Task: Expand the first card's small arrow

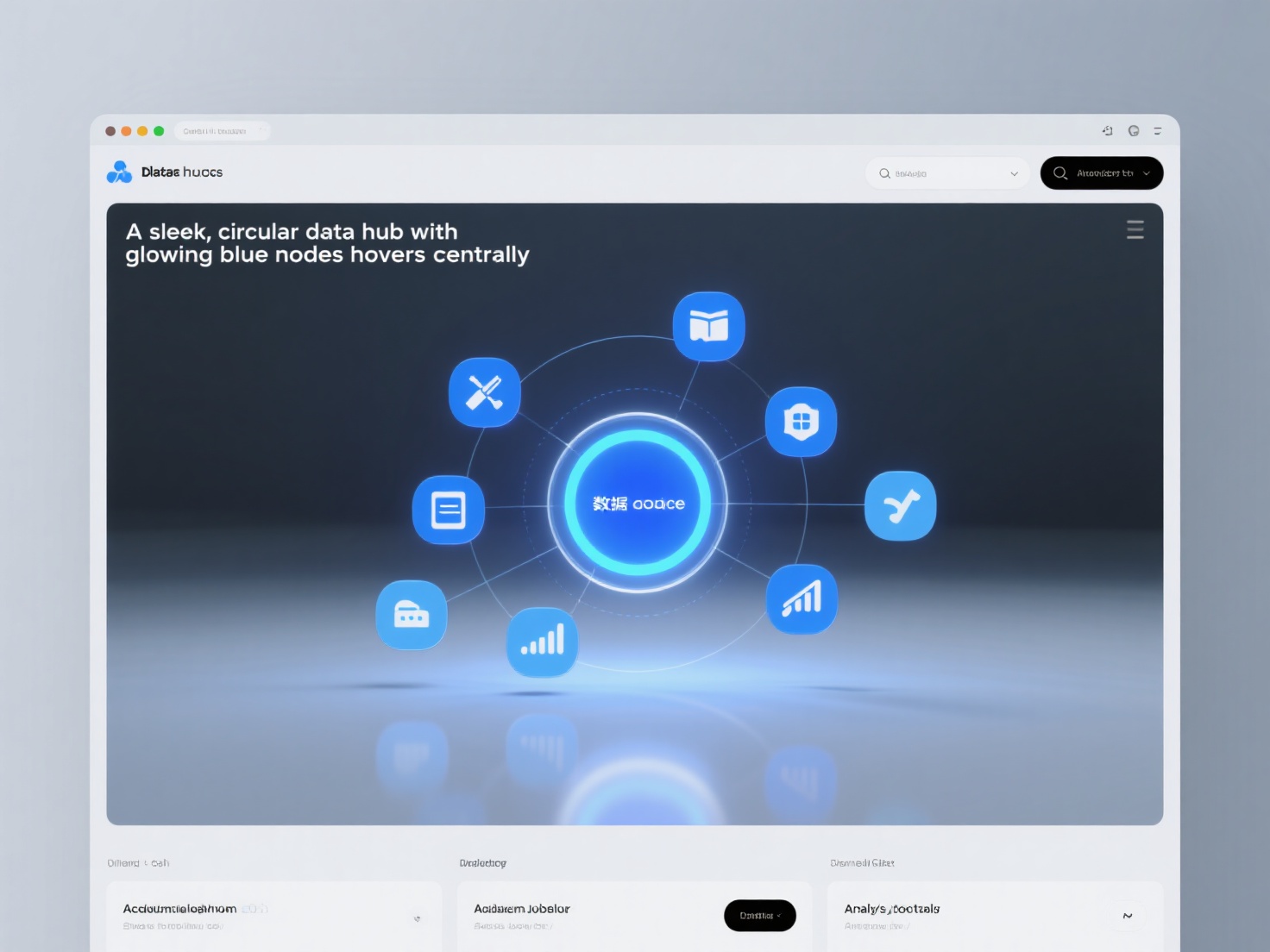Action: (417, 918)
